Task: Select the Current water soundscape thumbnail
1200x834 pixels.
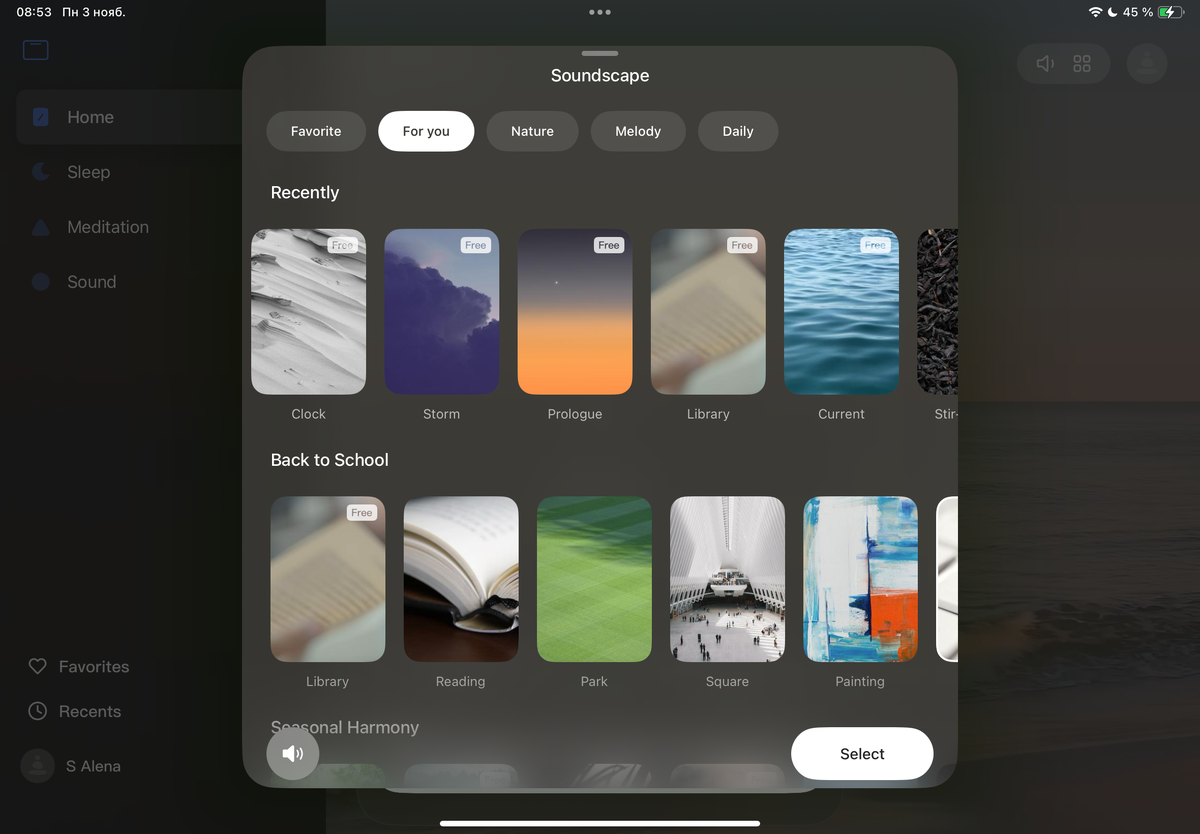Action: [841, 312]
